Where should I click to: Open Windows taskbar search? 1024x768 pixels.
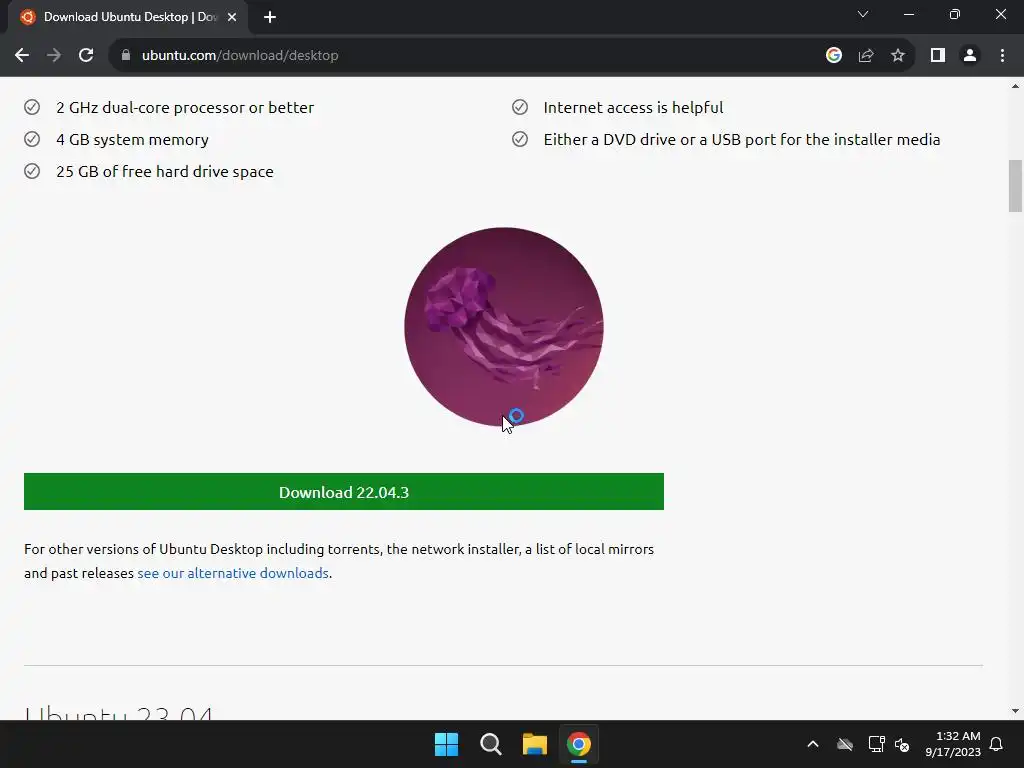point(490,744)
